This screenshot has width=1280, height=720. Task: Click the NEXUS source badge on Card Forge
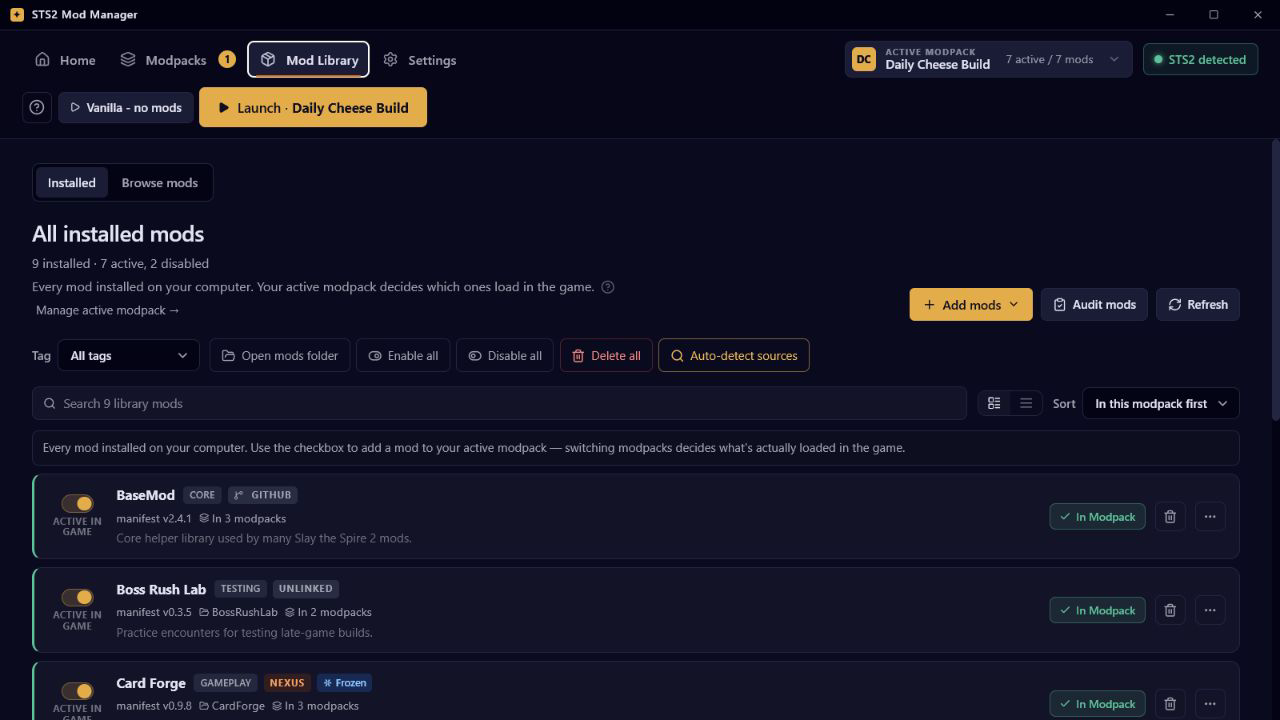[x=287, y=683]
